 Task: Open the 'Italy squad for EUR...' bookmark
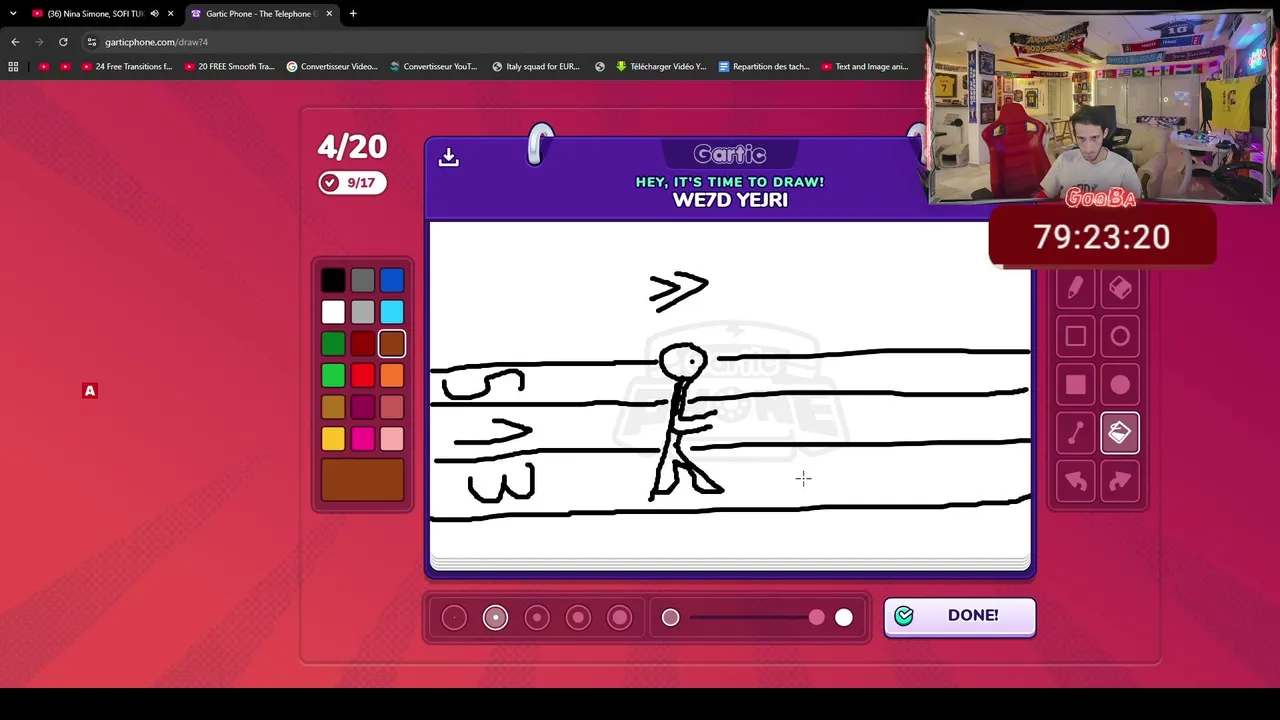(536, 67)
